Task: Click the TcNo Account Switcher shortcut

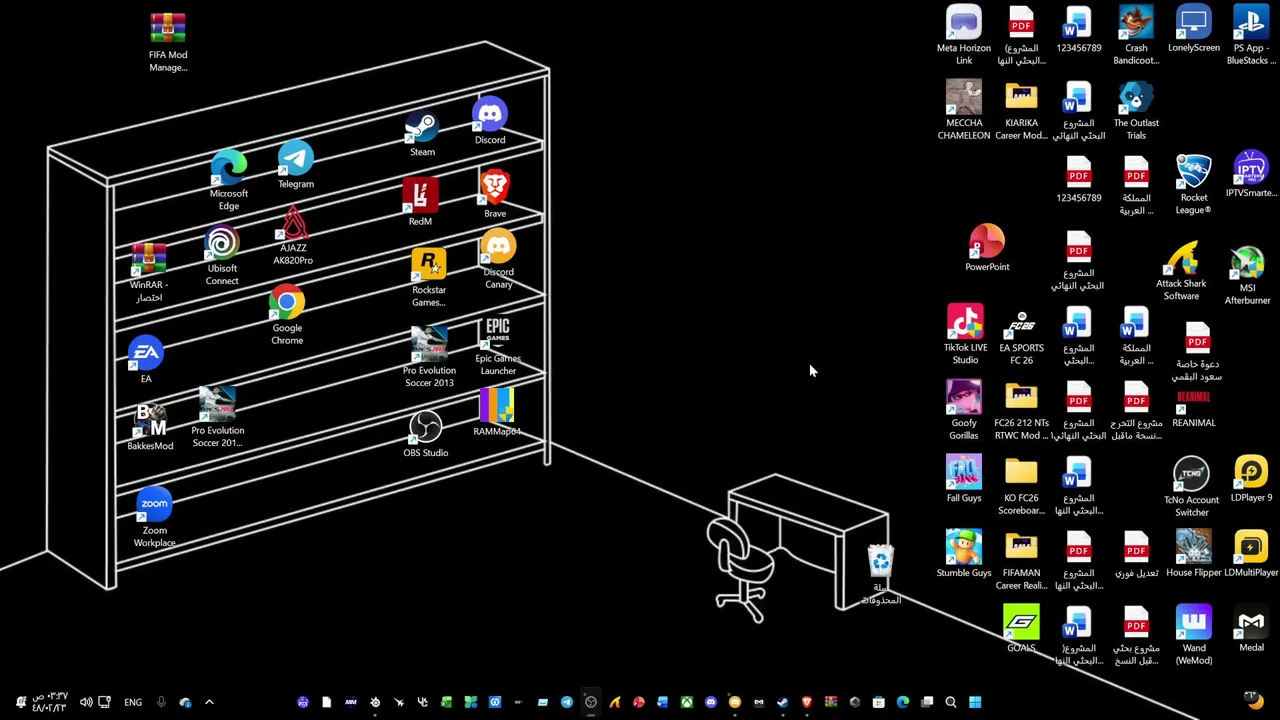Action: (x=1191, y=488)
